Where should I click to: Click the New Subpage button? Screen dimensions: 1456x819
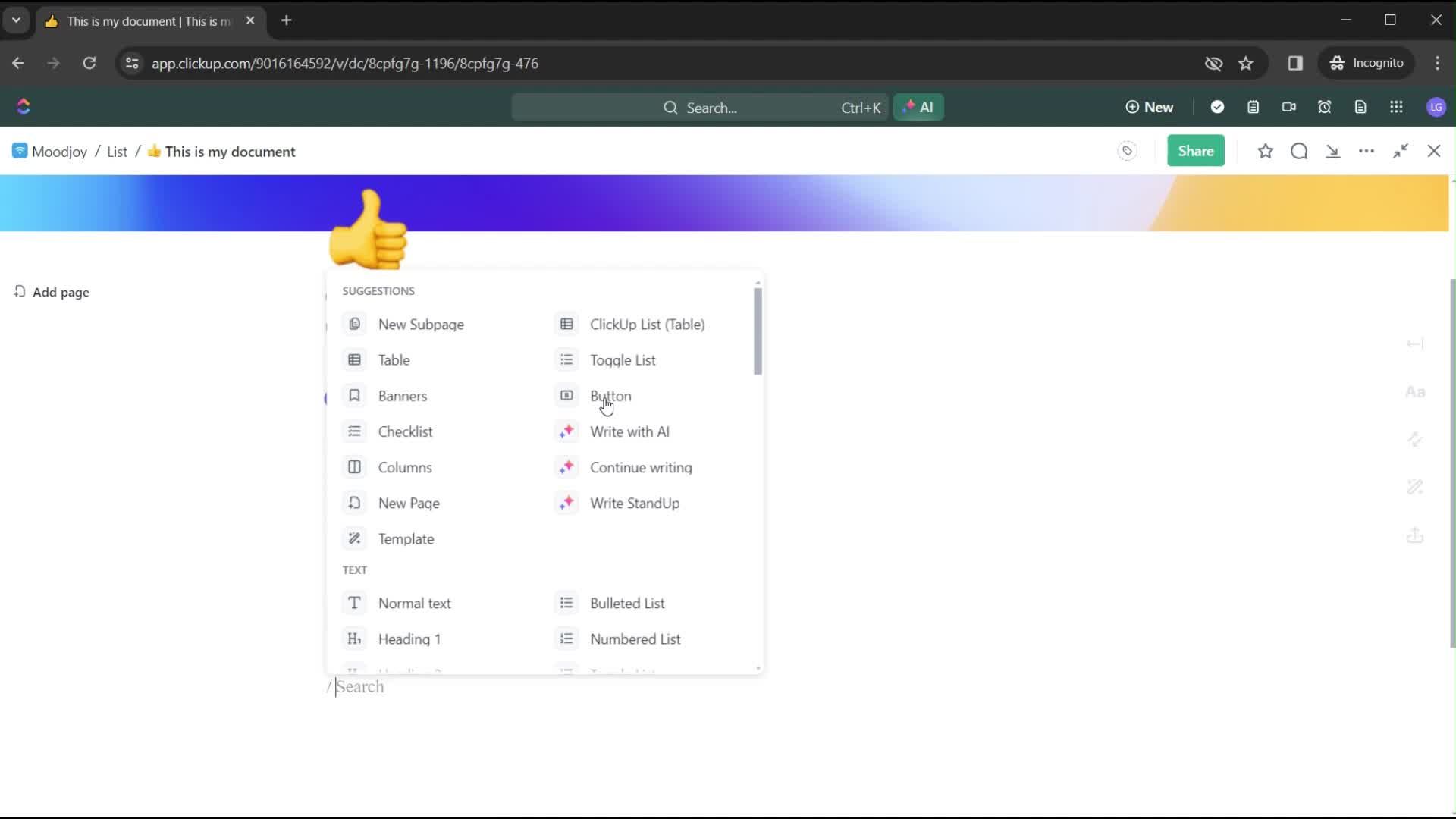421,324
